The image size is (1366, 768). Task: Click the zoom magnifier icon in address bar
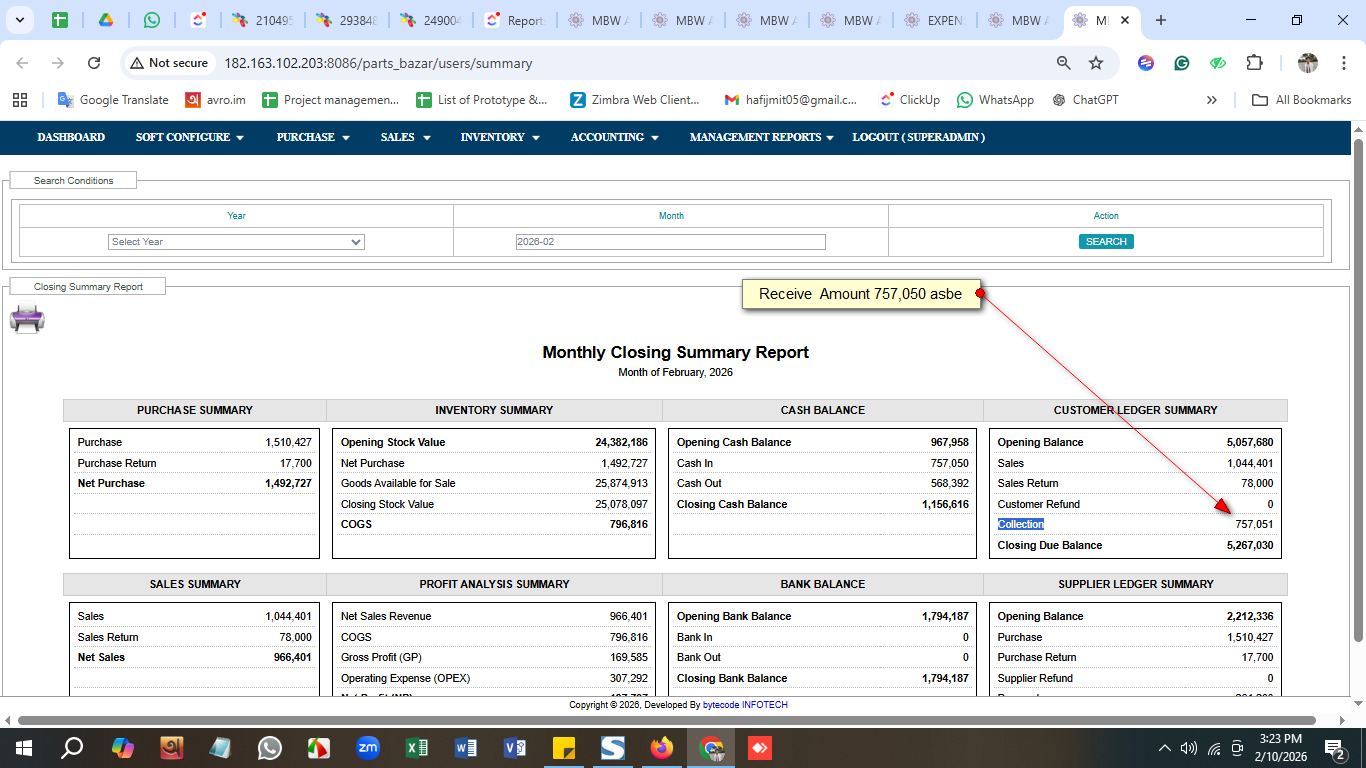1064,63
